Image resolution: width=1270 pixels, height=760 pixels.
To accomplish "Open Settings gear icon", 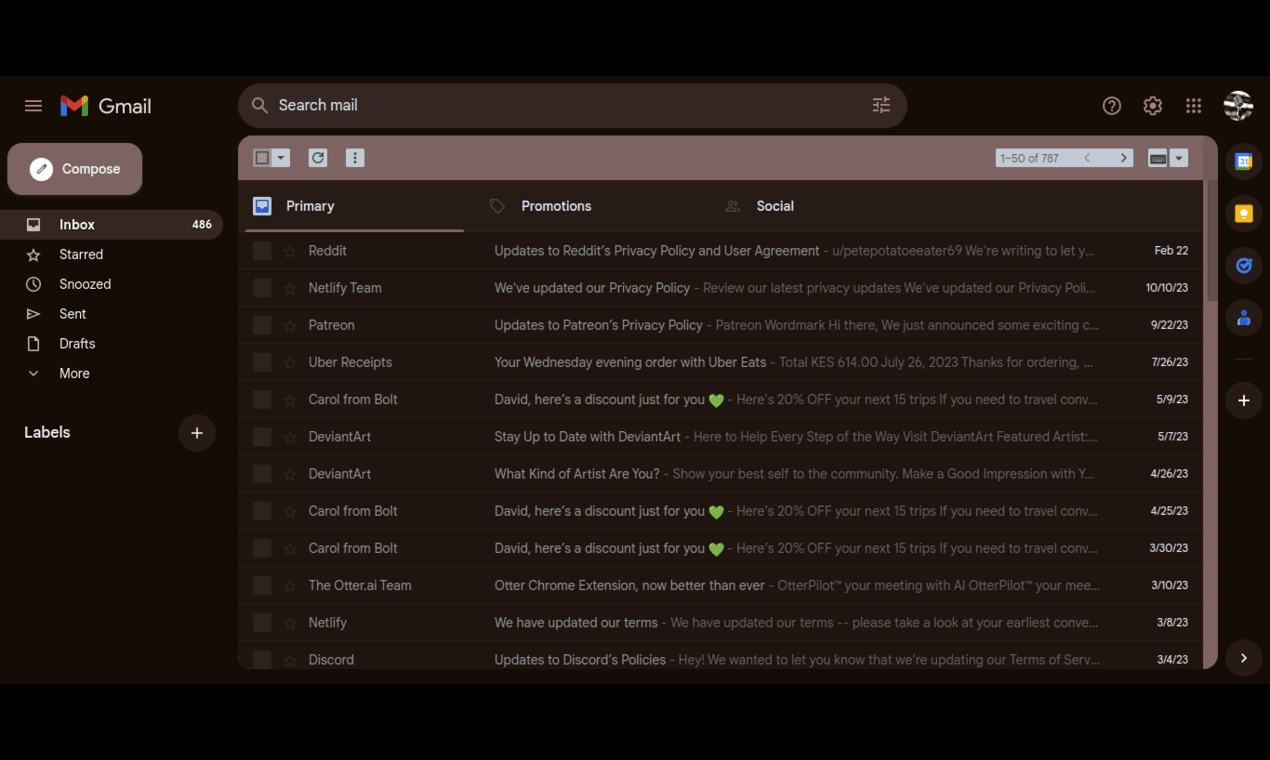I will click(1153, 106).
